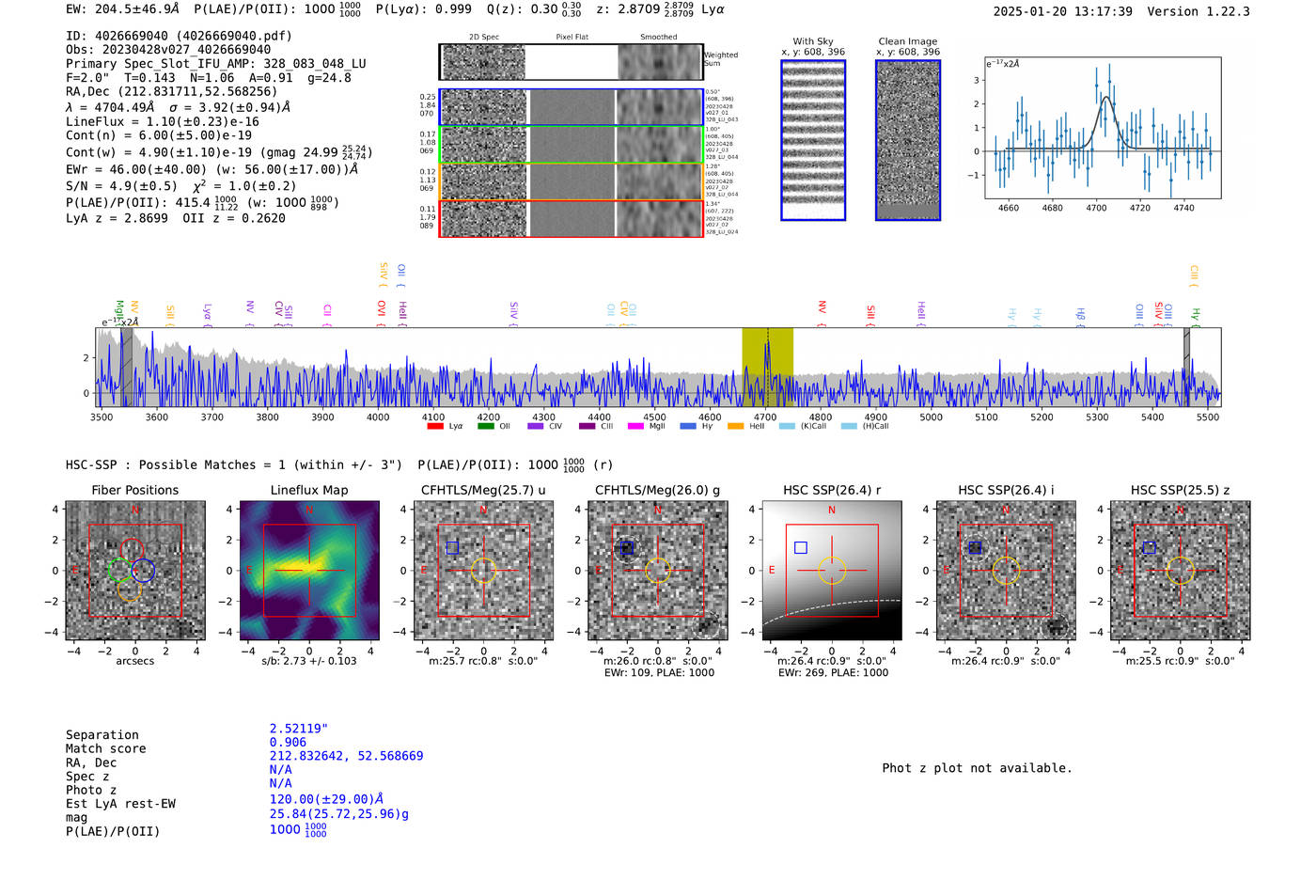Click the HSC SSP(26.4) i cutout image

pos(1006,571)
